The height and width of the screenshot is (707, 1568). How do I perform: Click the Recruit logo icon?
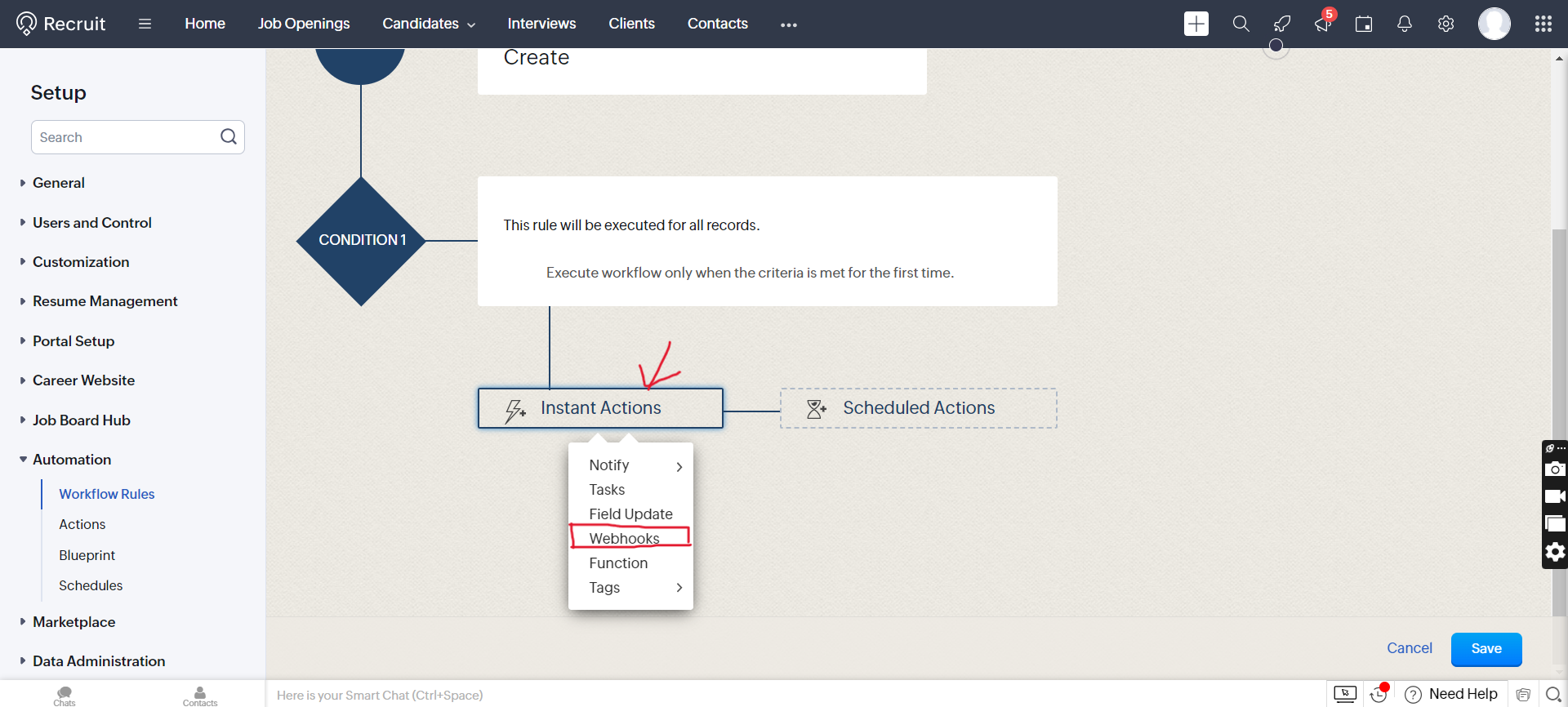pyautogui.click(x=26, y=24)
